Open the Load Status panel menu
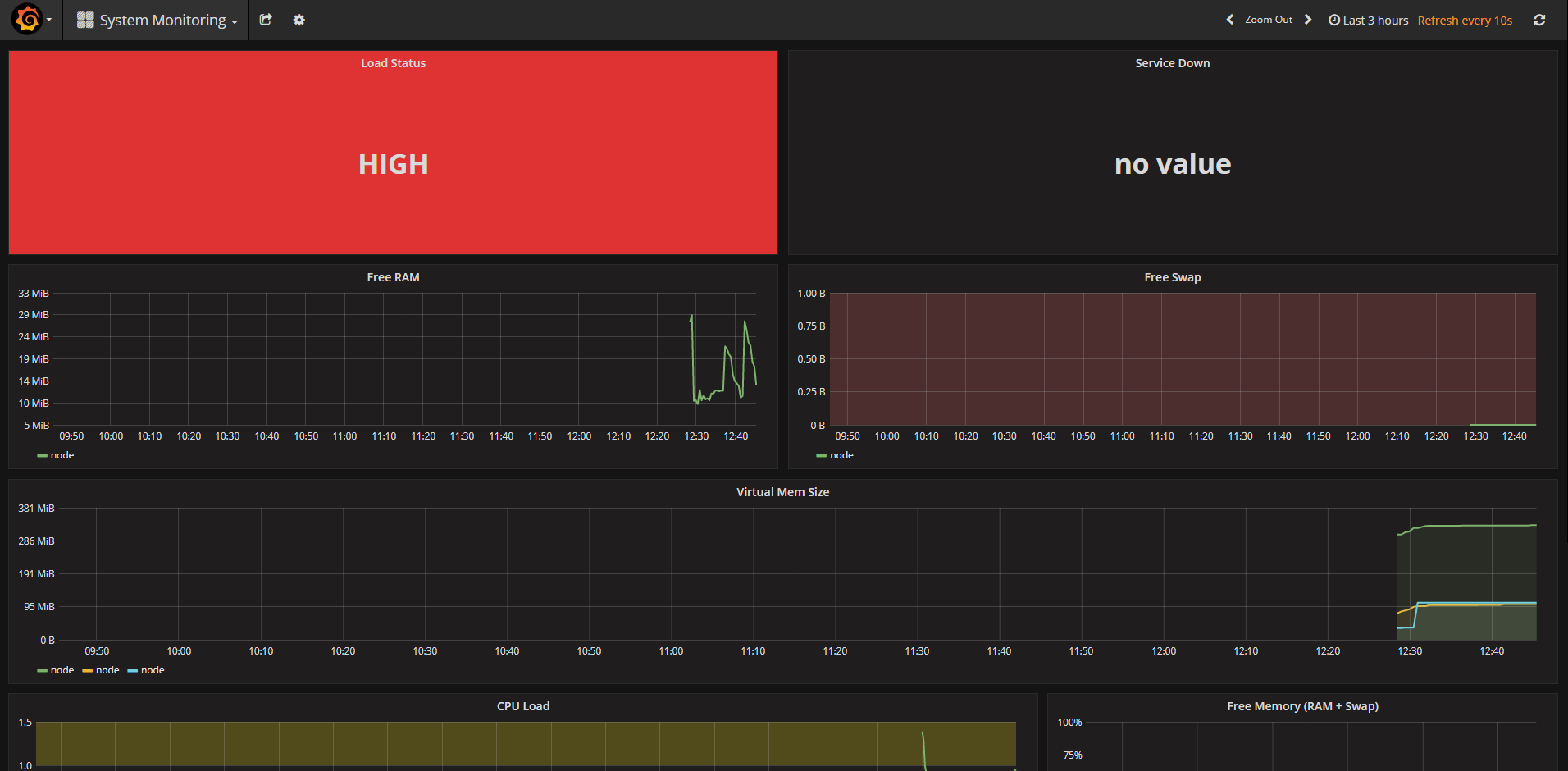 tap(393, 62)
